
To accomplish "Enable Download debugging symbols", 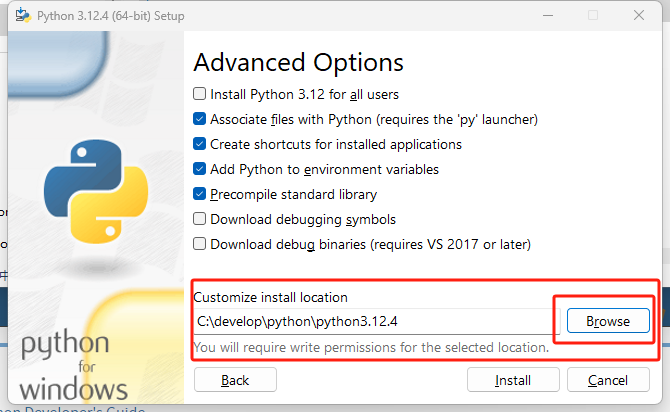I will [x=201, y=219].
